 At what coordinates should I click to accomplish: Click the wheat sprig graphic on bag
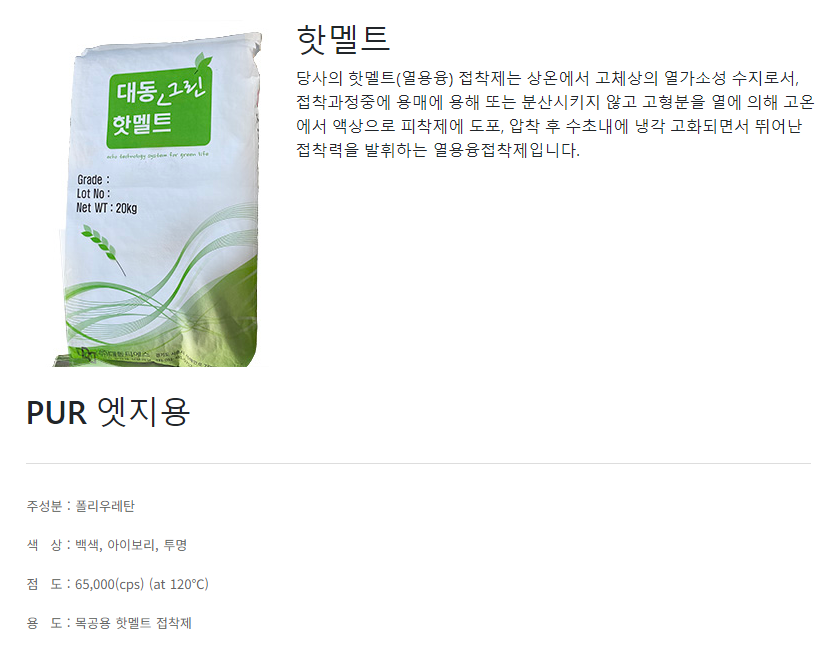pos(103,249)
